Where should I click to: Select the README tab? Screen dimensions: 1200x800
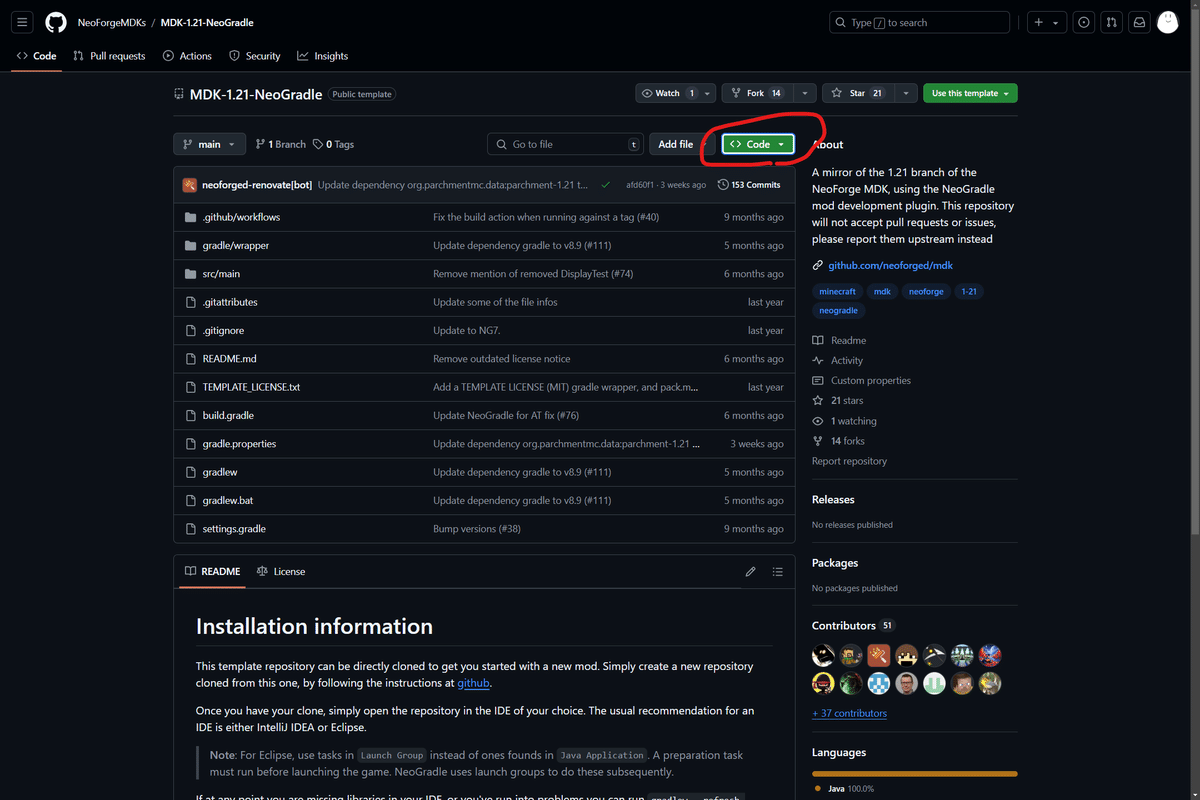212,571
